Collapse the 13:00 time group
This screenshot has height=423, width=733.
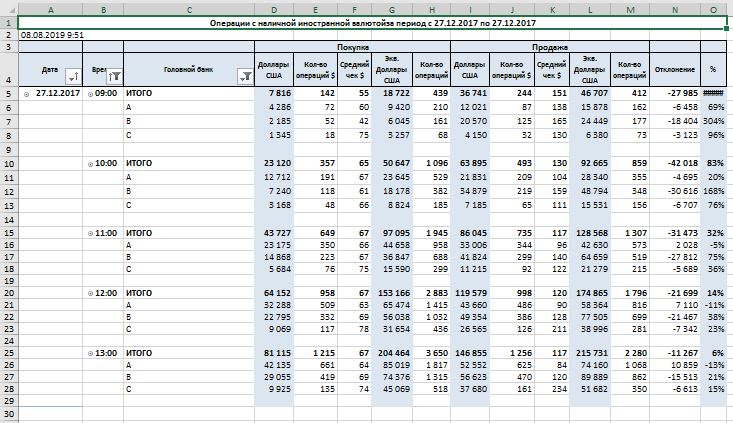(x=90, y=353)
